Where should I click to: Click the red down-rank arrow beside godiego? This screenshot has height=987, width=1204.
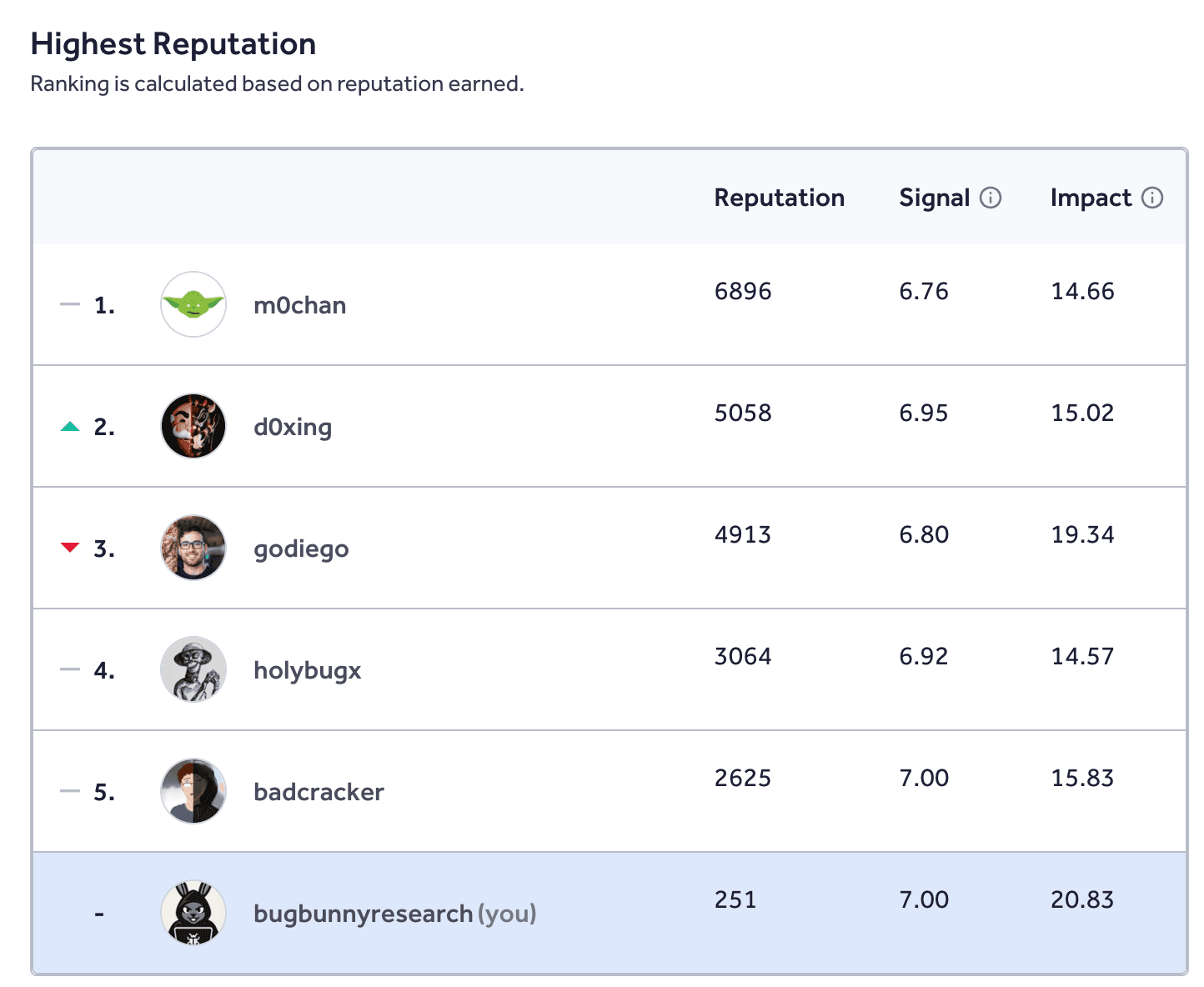70,548
